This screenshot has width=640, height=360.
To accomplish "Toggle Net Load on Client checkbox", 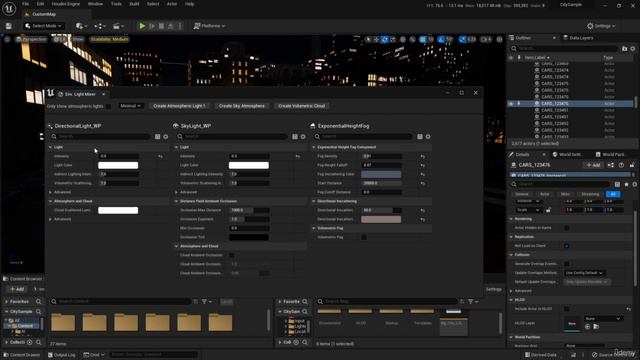I will coord(567,246).
